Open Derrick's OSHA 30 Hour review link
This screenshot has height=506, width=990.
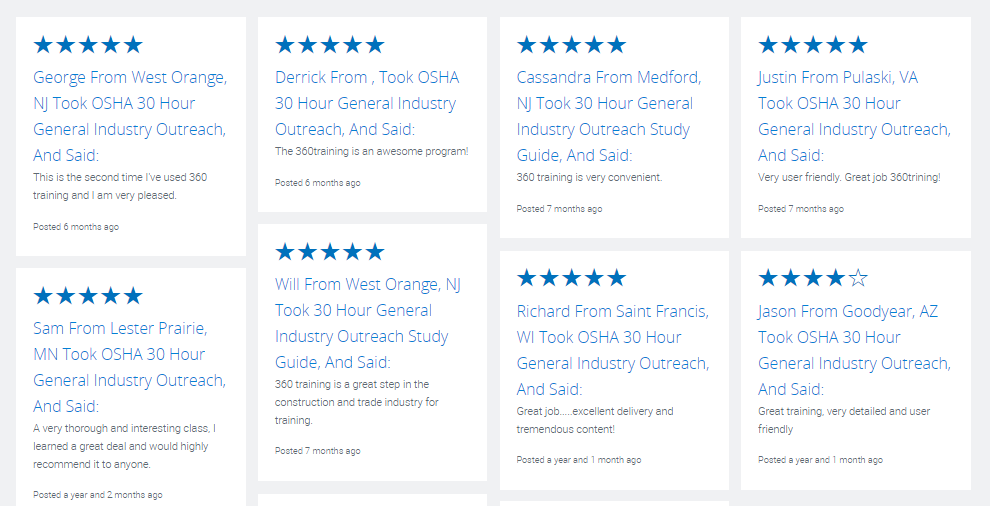(x=366, y=103)
